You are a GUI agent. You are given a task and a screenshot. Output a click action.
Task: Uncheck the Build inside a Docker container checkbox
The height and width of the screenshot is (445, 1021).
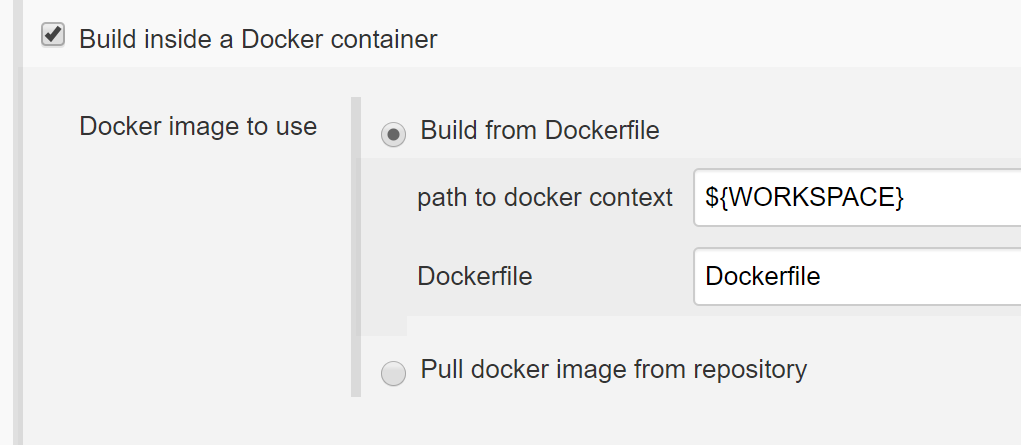point(53,36)
